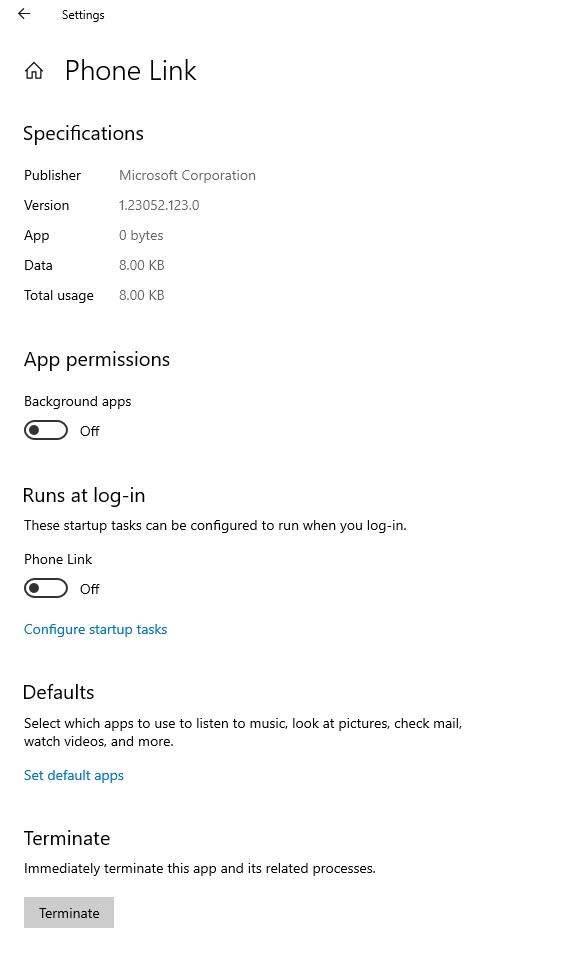The image size is (579, 970).
Task: Toggle the Background apps switch
Action: [46, 431]
